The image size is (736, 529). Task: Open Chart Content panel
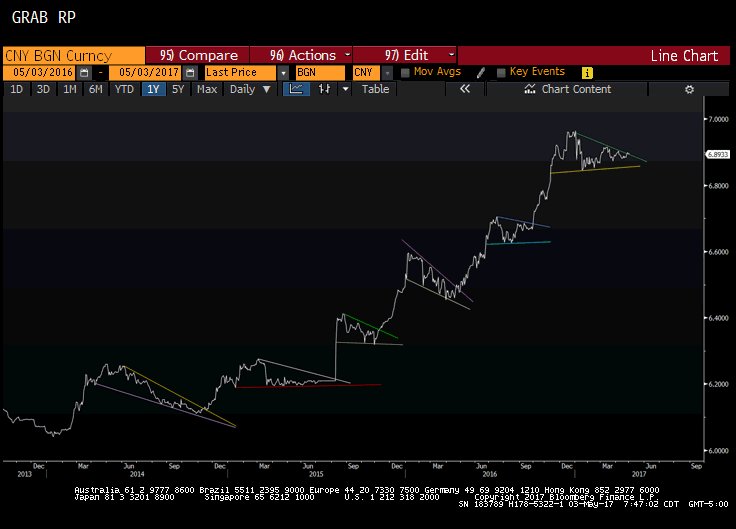click(x=567, y=89)
